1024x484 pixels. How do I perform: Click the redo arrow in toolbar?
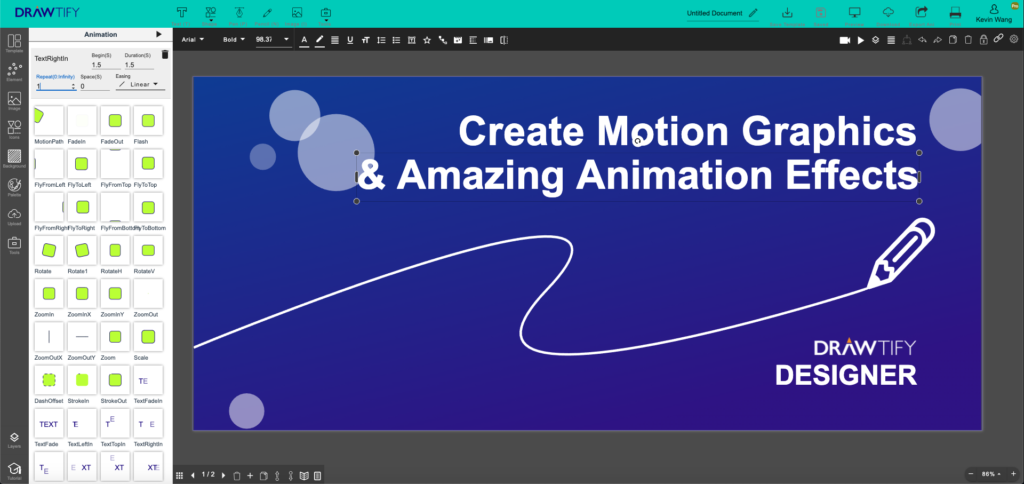coord(937,40)
